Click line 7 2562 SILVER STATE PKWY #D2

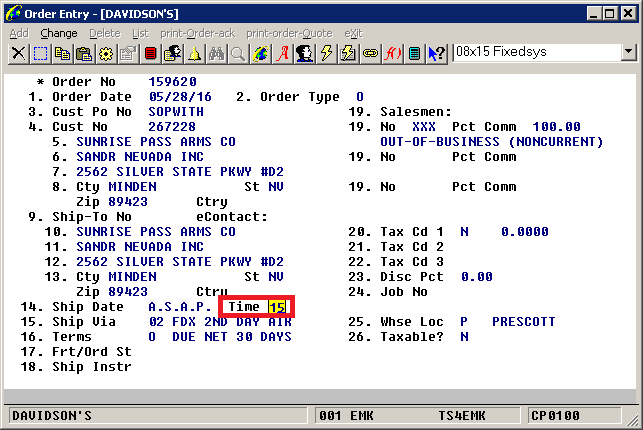180,171
